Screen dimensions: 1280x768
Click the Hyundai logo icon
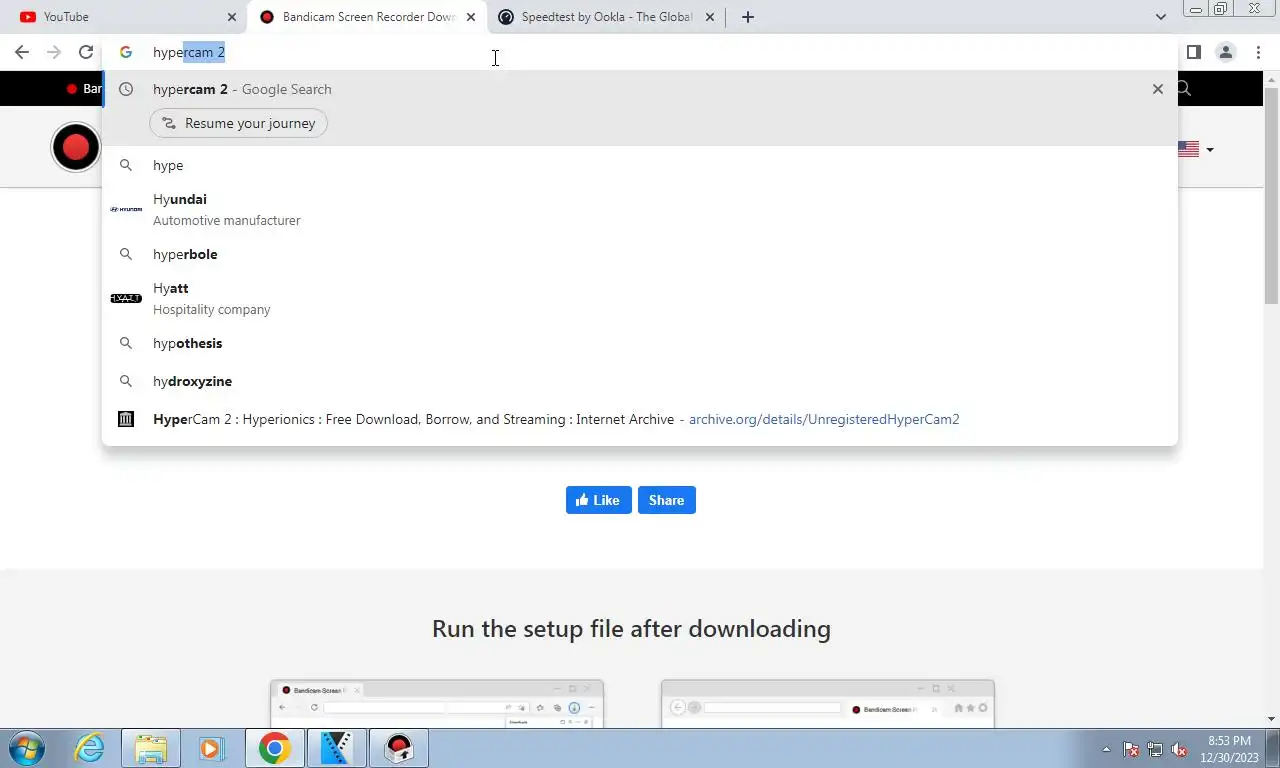(x=126, y=209)
